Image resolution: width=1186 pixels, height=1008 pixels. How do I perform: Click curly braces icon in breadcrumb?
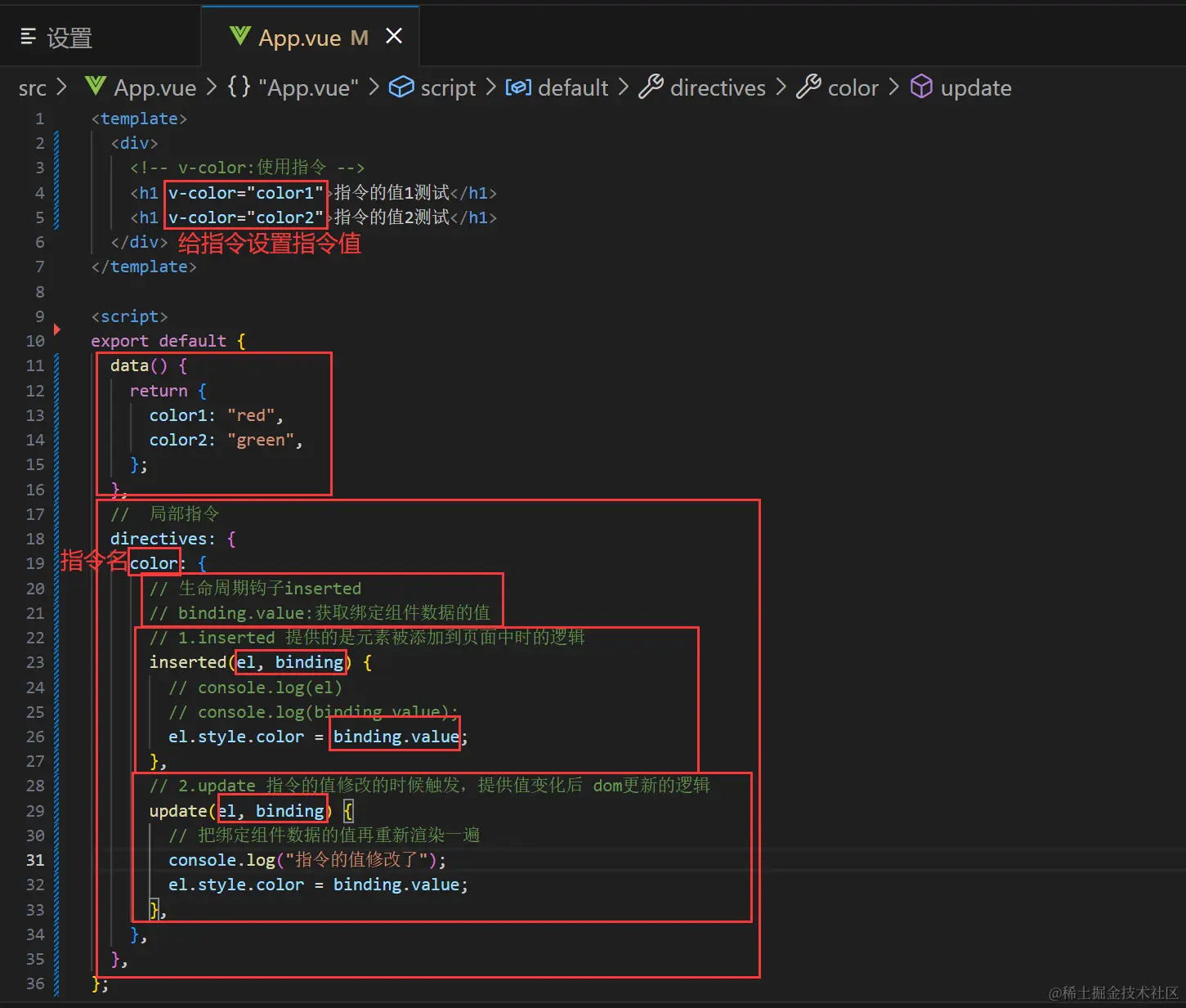[239, 87]
